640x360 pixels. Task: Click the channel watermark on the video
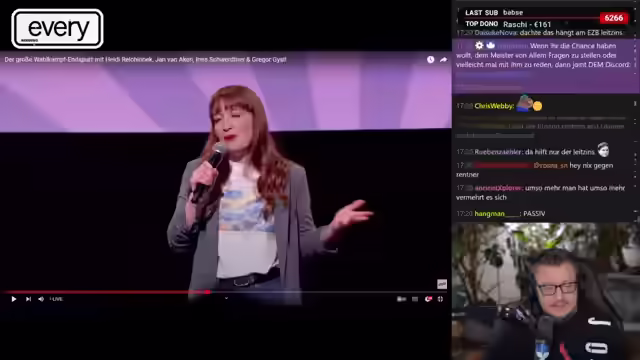coord(442,284)
